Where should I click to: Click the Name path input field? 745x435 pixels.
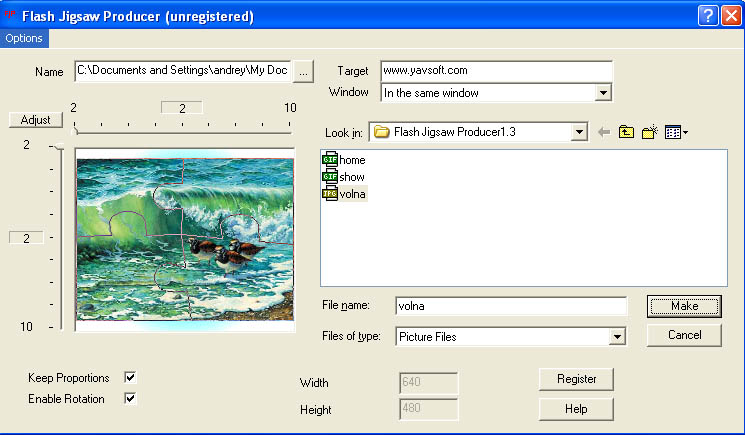(183, 71)
